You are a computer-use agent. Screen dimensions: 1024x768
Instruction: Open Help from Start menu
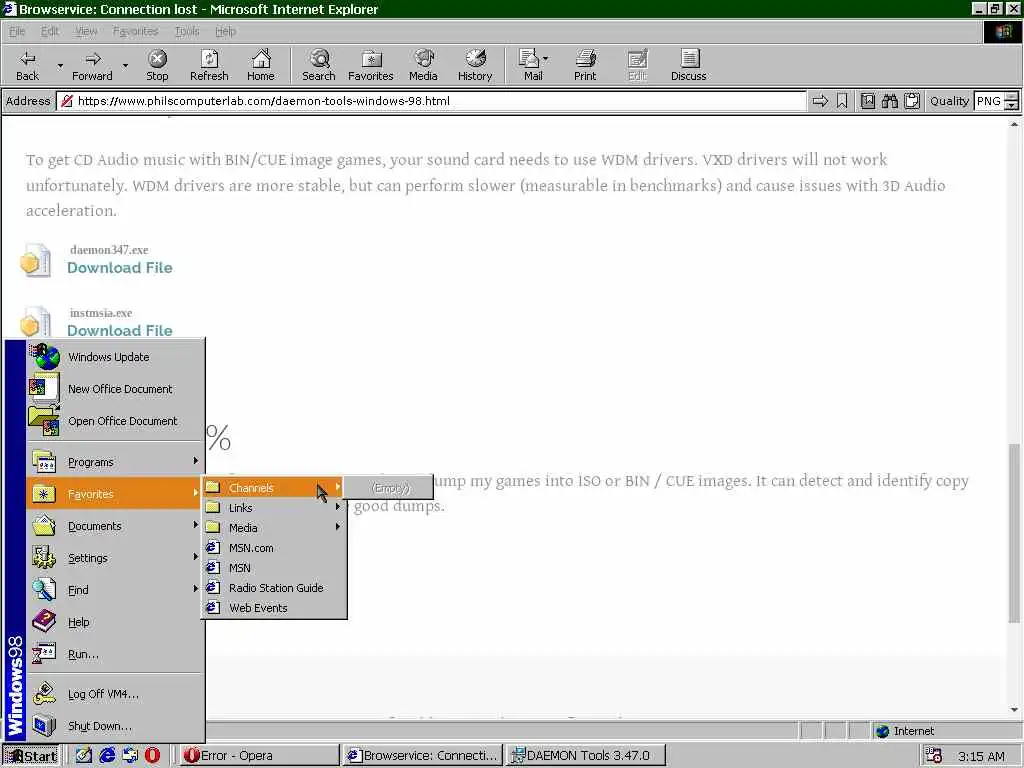pos(115,622)
